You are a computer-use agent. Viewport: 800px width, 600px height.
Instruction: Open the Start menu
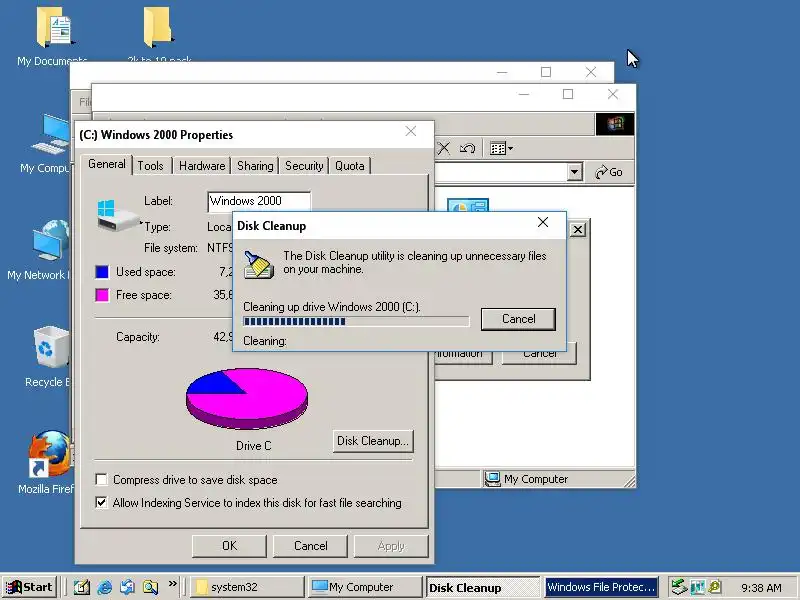[x=31, y=587]
